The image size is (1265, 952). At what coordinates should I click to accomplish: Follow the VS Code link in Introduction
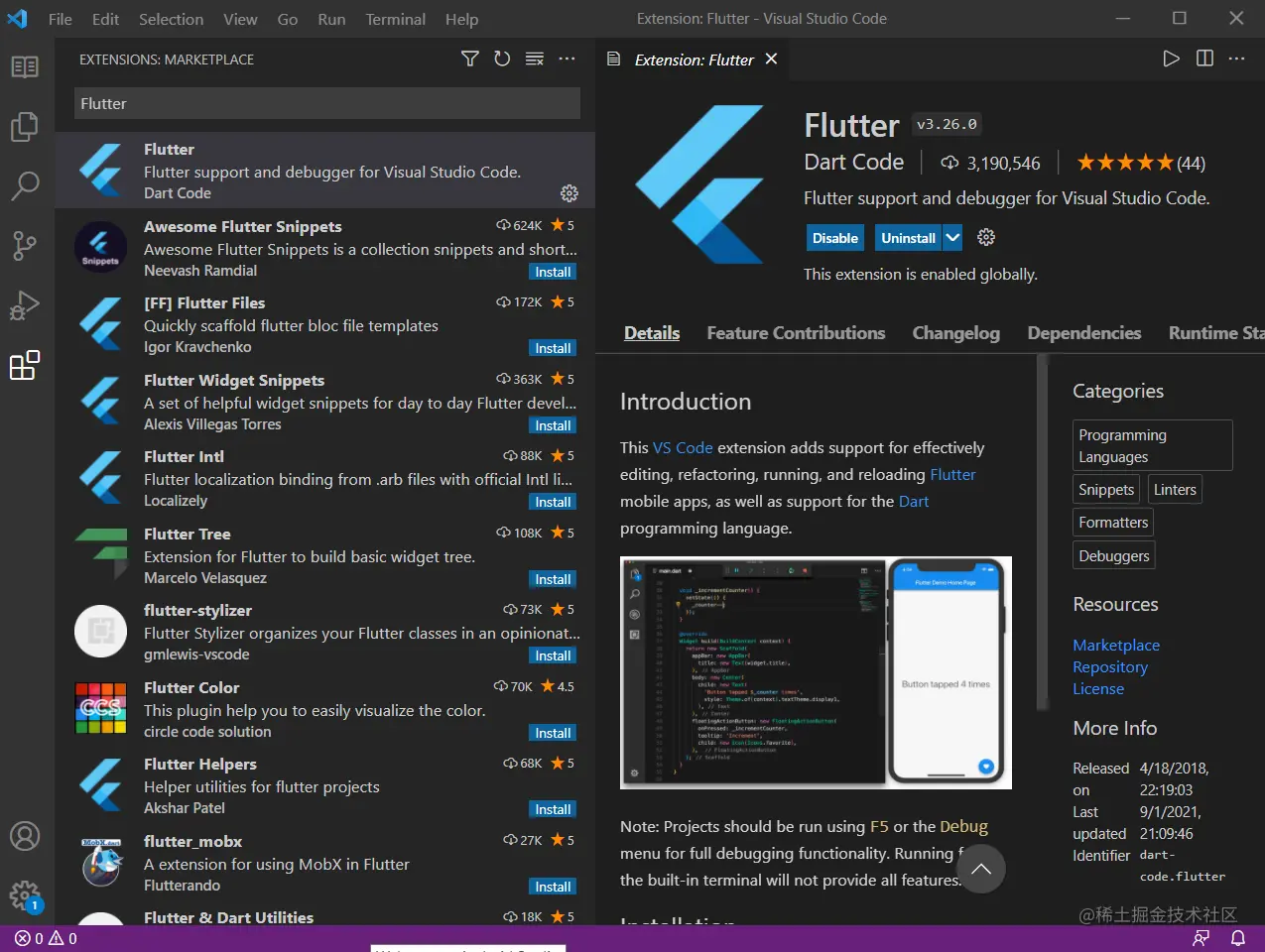(683, 448)
